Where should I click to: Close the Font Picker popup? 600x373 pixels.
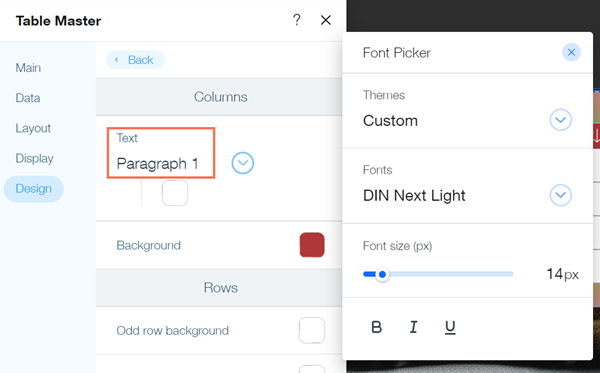tap(571, 52)
